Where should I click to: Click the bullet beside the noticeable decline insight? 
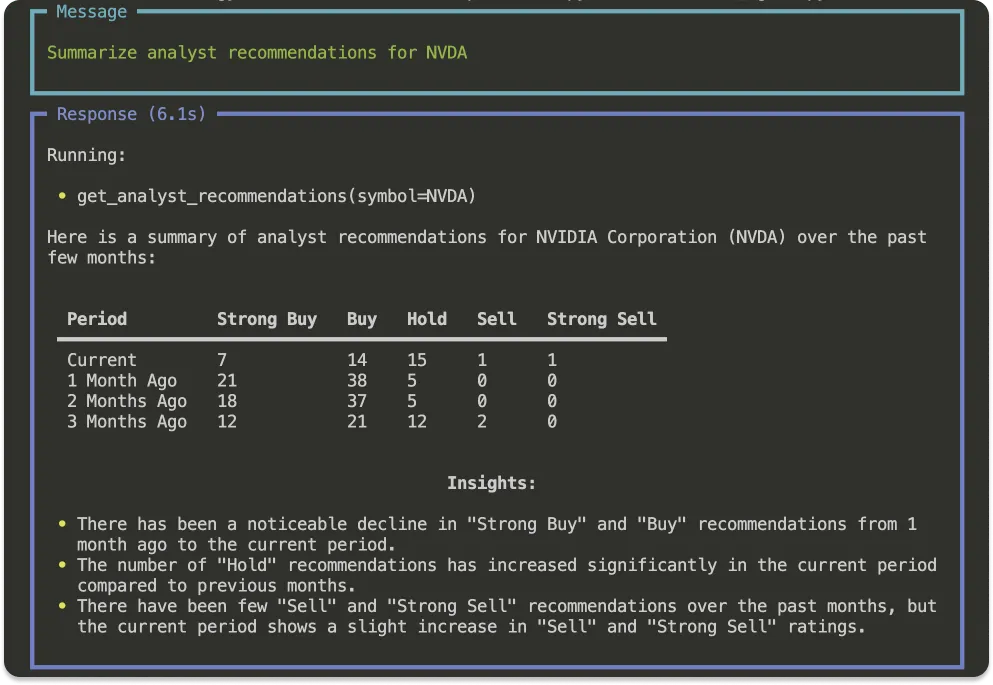point(62,524)
